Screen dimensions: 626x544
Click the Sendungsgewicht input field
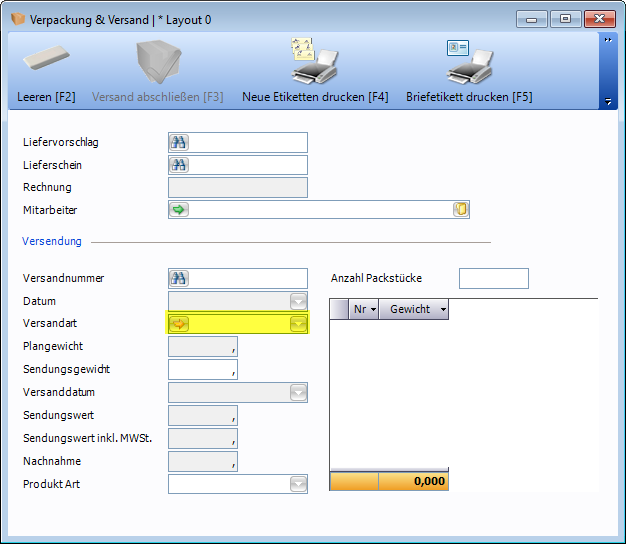tap(201, 370)
